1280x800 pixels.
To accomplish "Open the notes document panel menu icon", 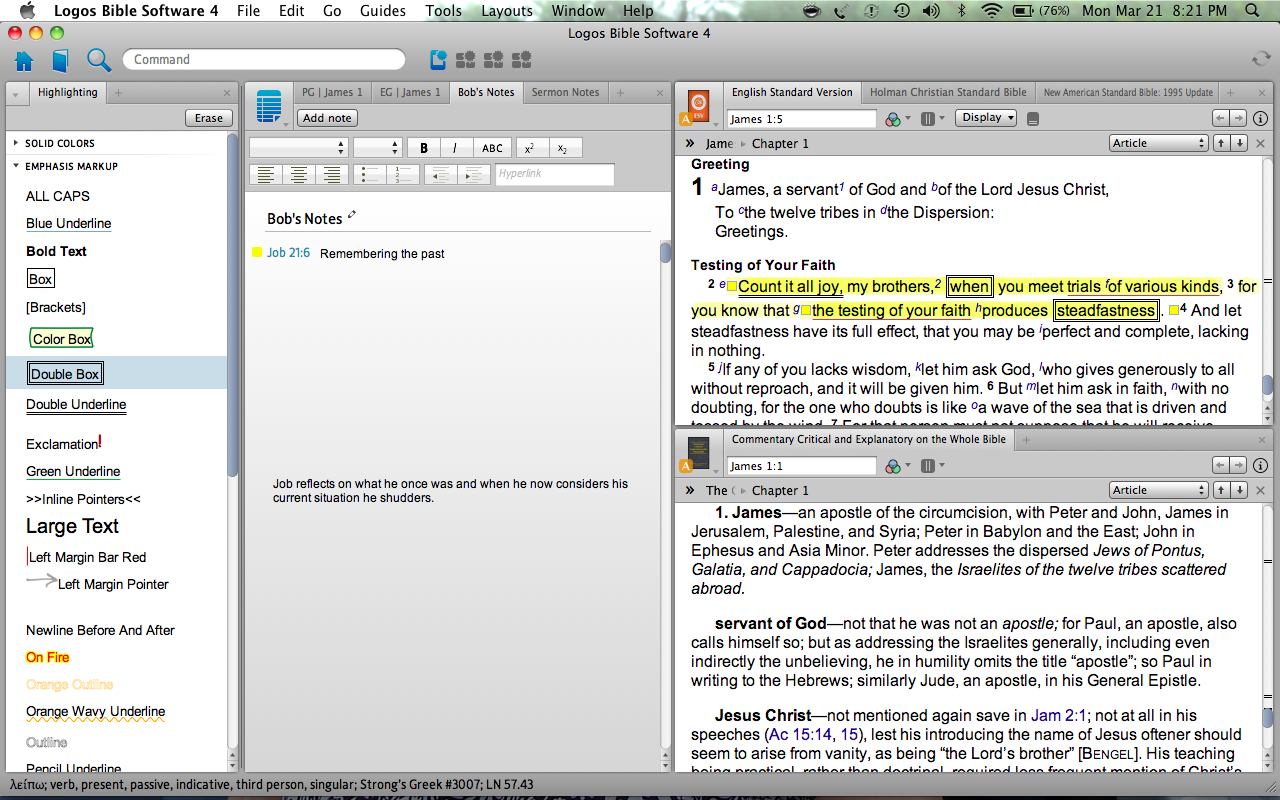I will coord(270,107).
